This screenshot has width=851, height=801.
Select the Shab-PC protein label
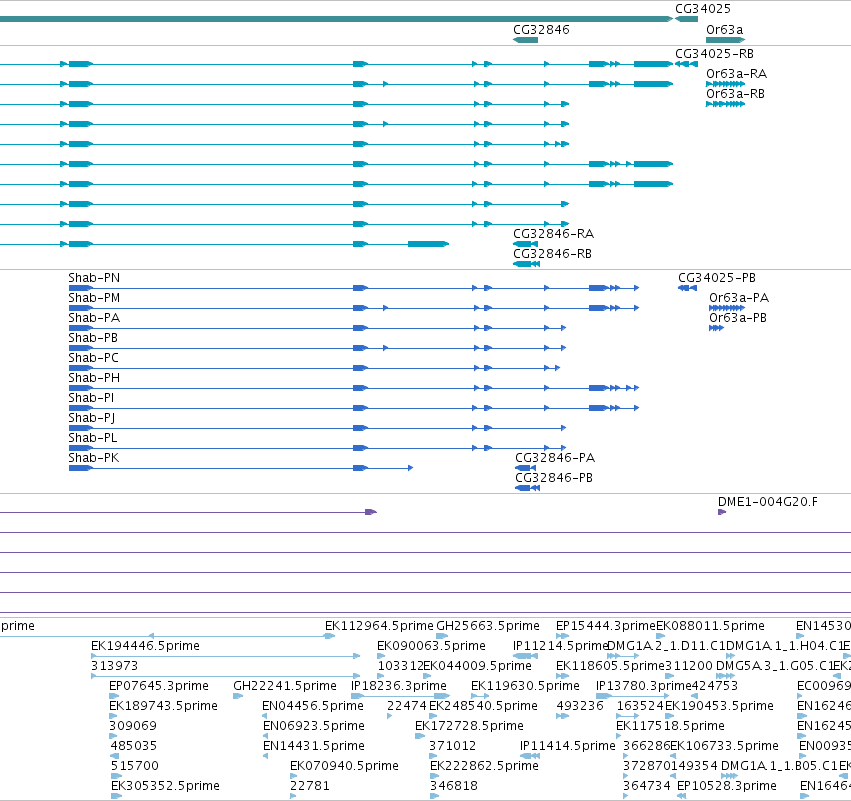pos(93,358)
